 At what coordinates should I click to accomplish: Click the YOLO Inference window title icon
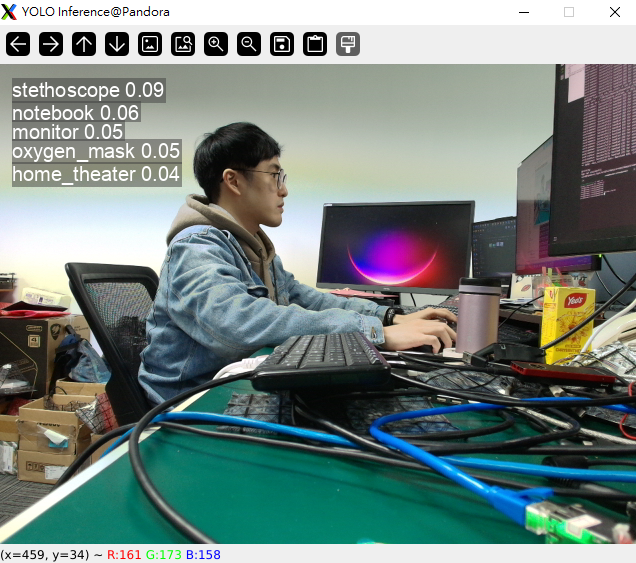click(x=10, y=12)
